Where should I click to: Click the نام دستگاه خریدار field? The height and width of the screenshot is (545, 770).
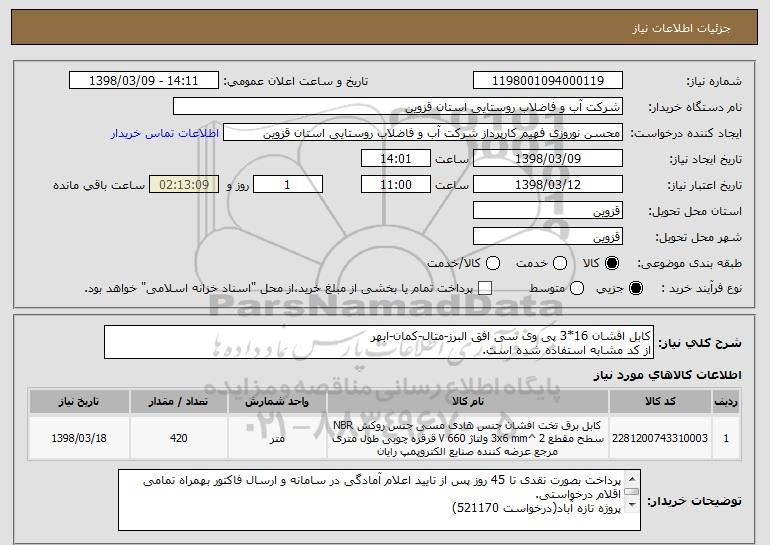[398, 107]
